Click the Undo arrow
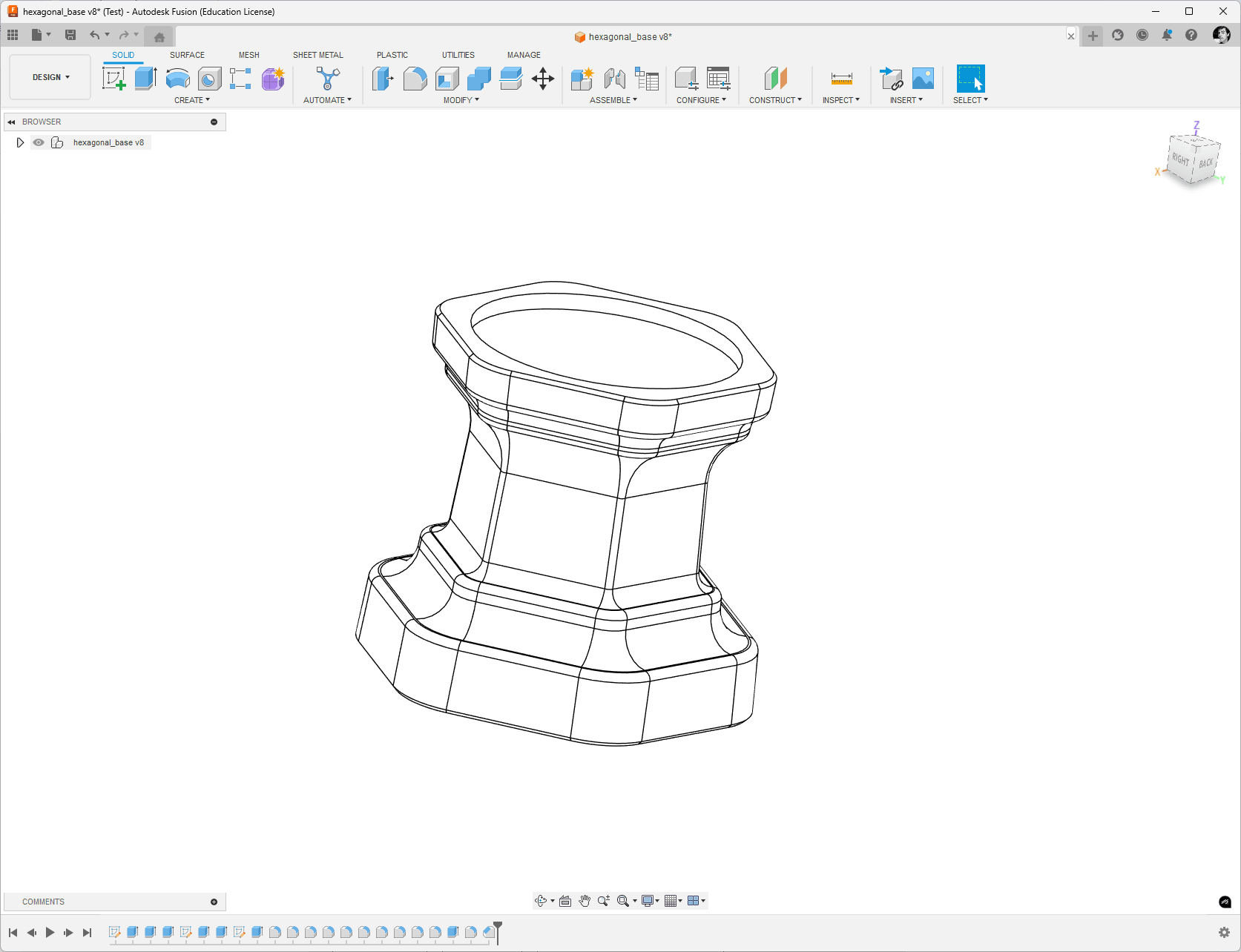This screenshot has height=952, width=1241. tap(94, 35)
